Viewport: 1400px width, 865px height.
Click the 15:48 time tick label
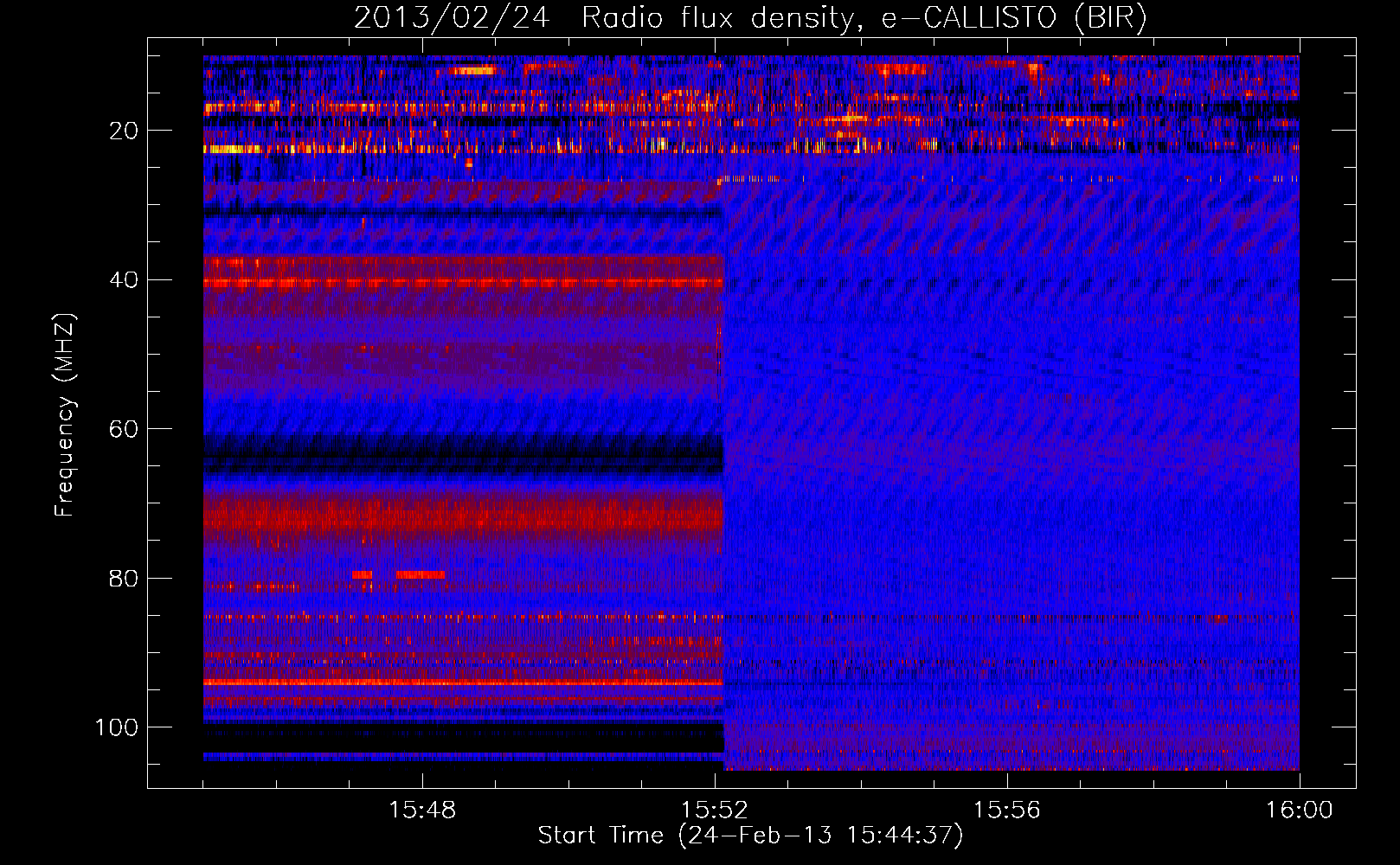pyautogui.click(x=422, y=811)
